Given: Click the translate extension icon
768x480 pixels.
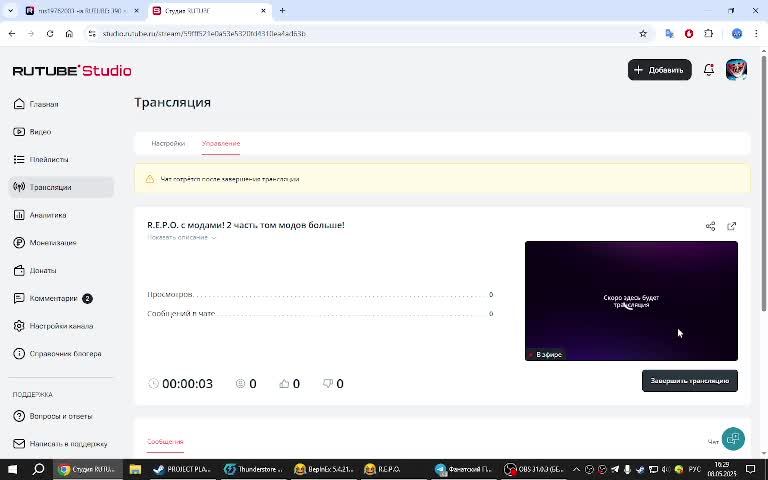Looking at the screenshot, I should pos(669,34).
